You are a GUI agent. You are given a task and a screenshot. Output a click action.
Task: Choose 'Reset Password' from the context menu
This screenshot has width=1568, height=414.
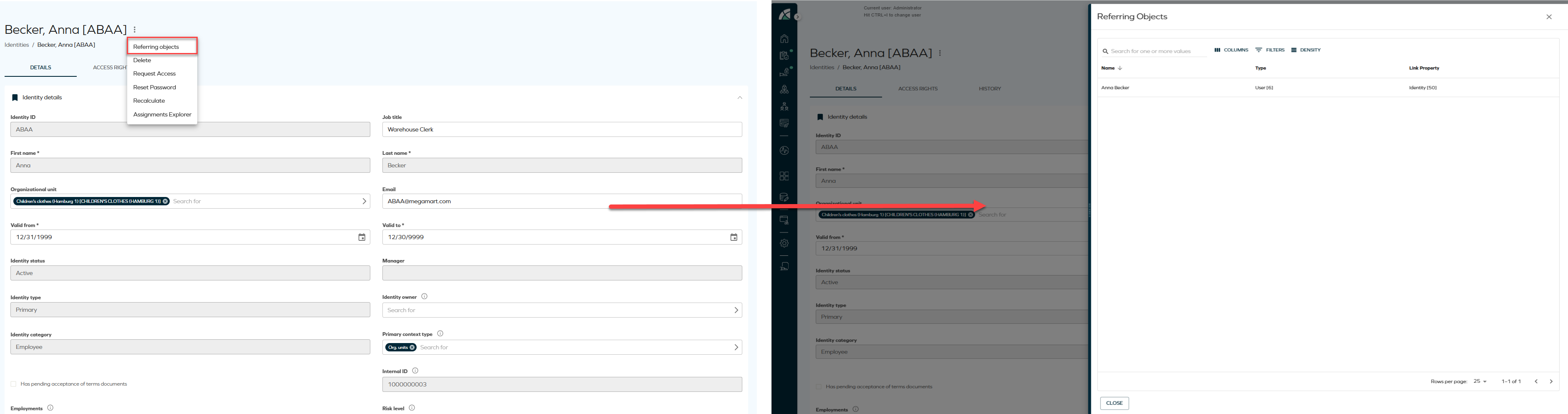pyautogui.click(x=154, y=87)
